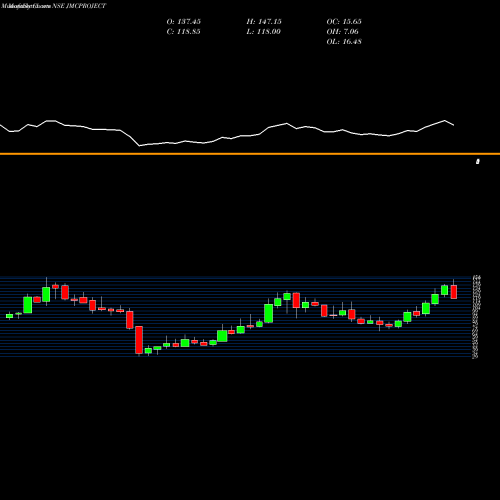Click the tallest red candle at the chart low
Viewport: 500px width, 500px height.
click(139, 340)
